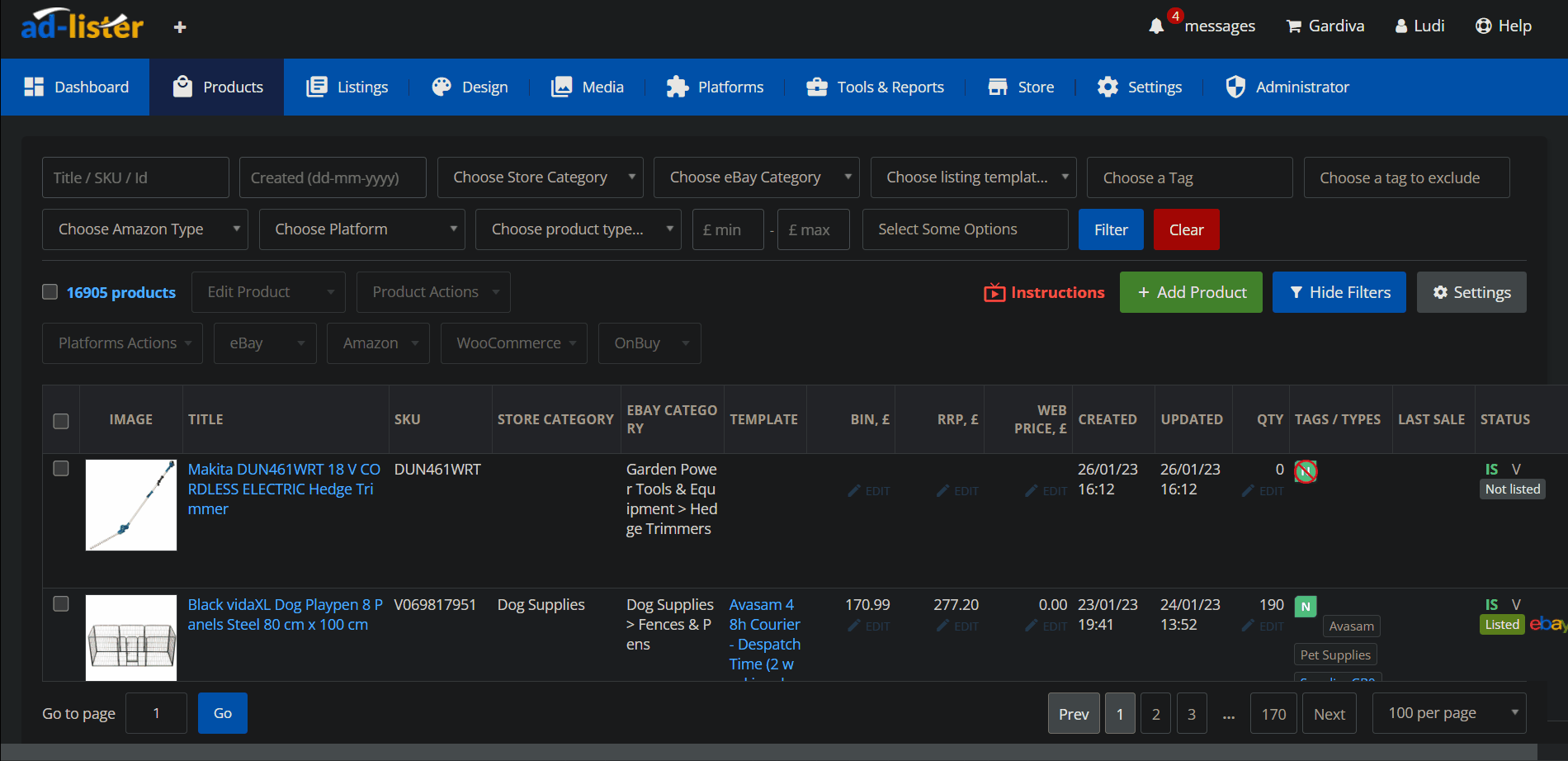Click the Go button for page jump
This screenshot has width=1568, height=761.
click(223, 713)
